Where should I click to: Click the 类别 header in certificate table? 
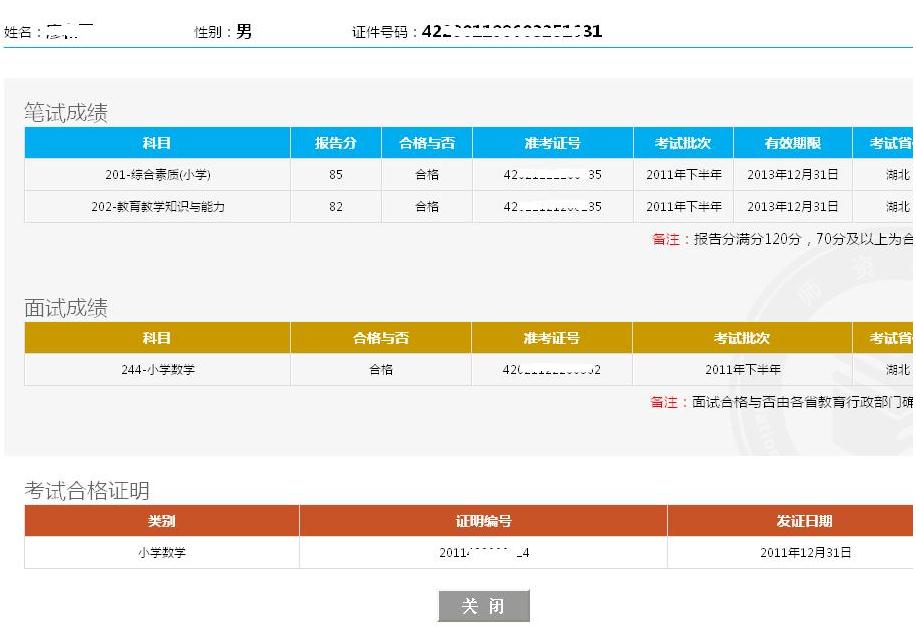point(157,520)
